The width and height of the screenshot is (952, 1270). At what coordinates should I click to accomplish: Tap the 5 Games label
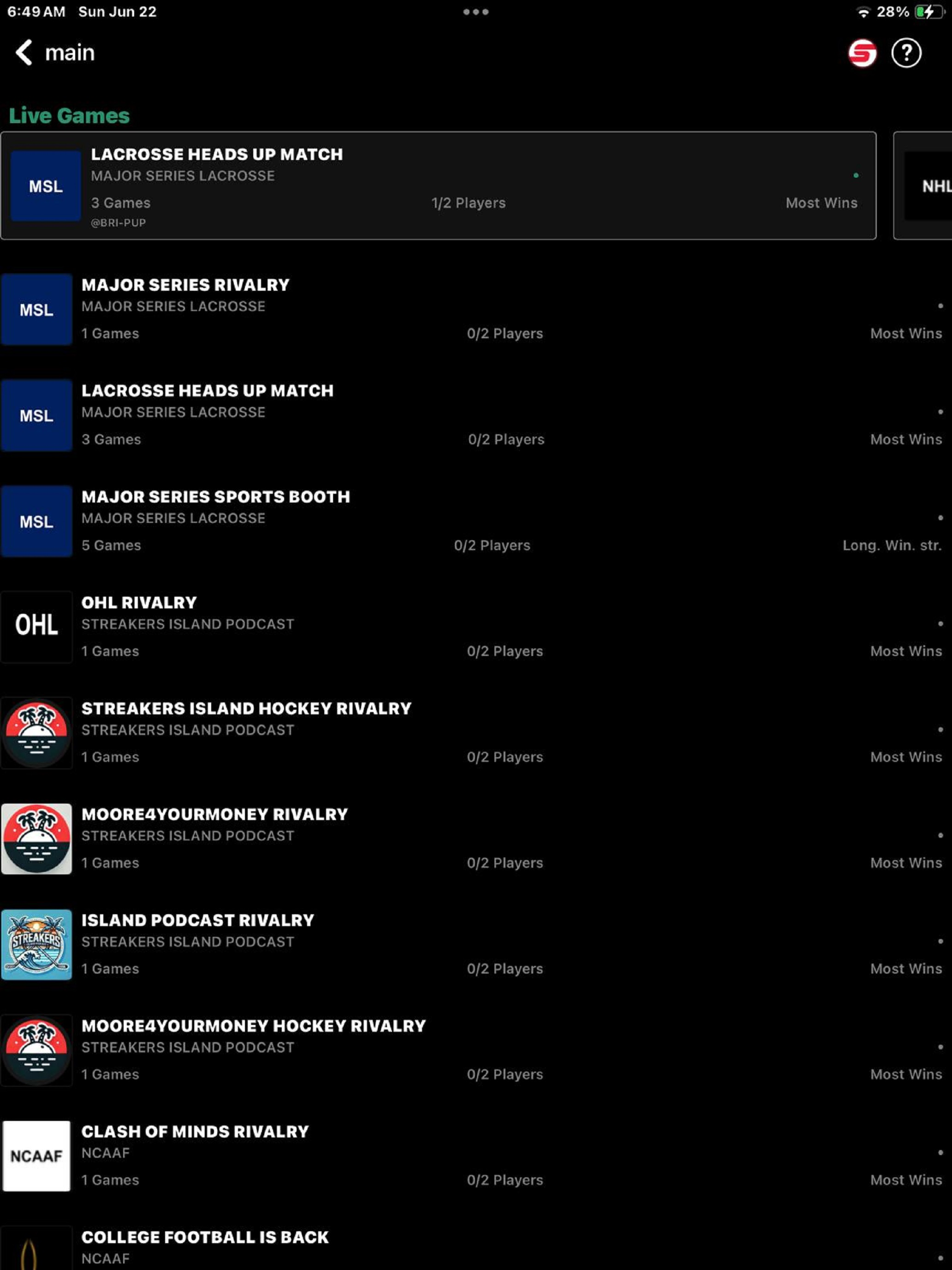point(111,545)
